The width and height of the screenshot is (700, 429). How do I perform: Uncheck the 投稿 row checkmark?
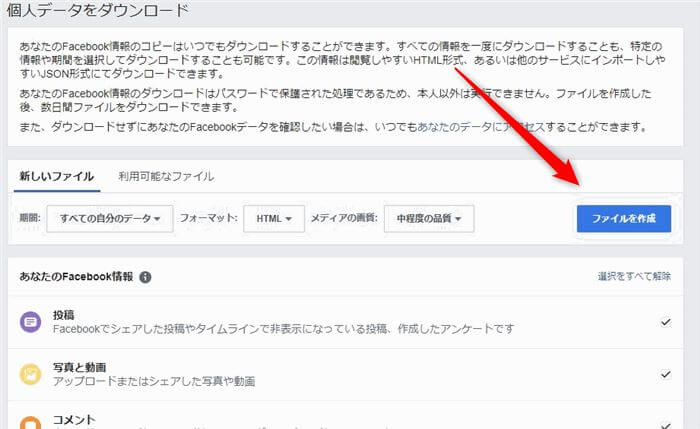[666, 322]
